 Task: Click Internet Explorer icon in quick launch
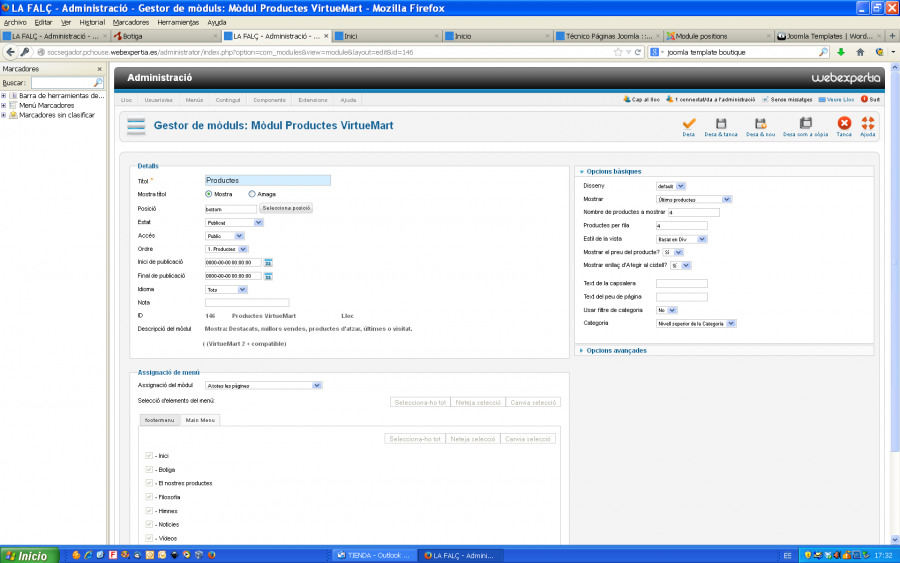click(88, 555)
